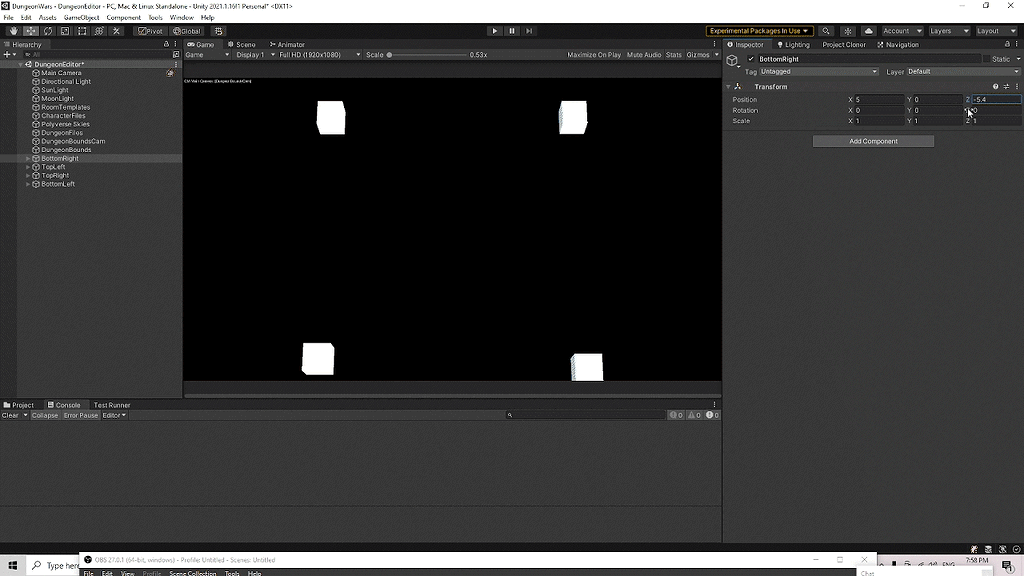
Task: Open the Transform component context menu icon
Action: (1016, 87)
